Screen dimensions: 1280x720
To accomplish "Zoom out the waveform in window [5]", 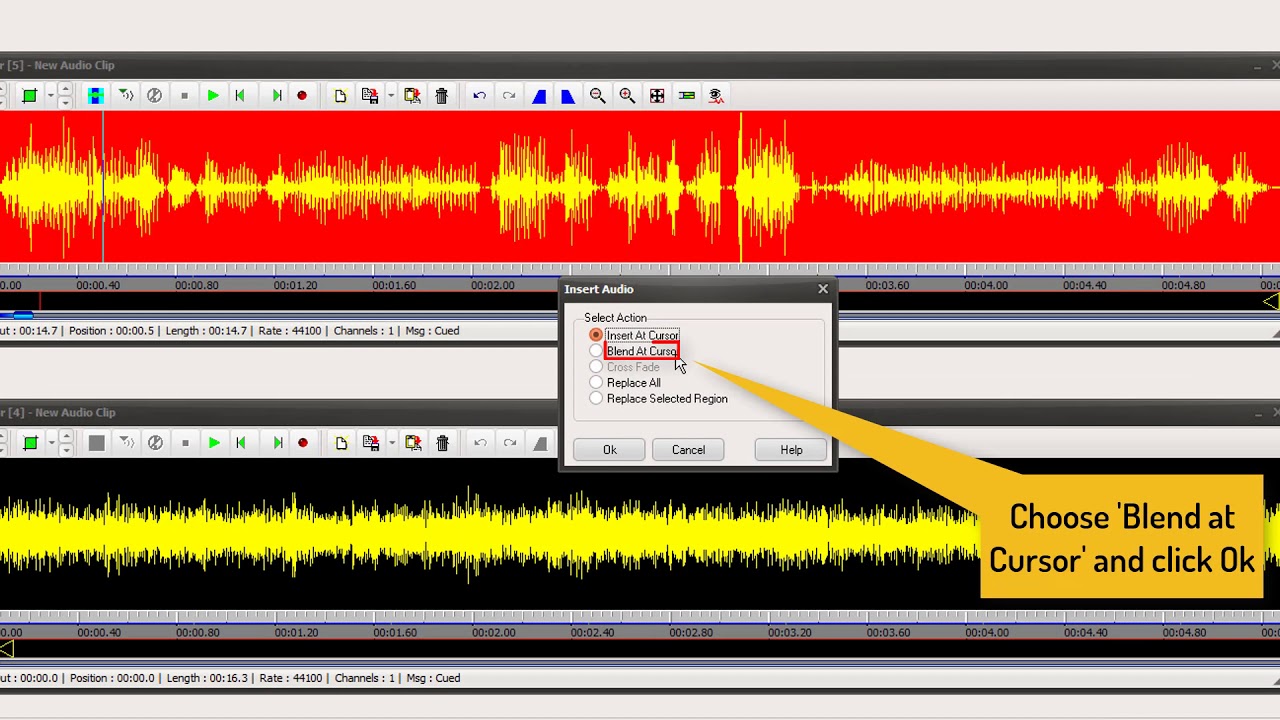I will coord(597,96).
